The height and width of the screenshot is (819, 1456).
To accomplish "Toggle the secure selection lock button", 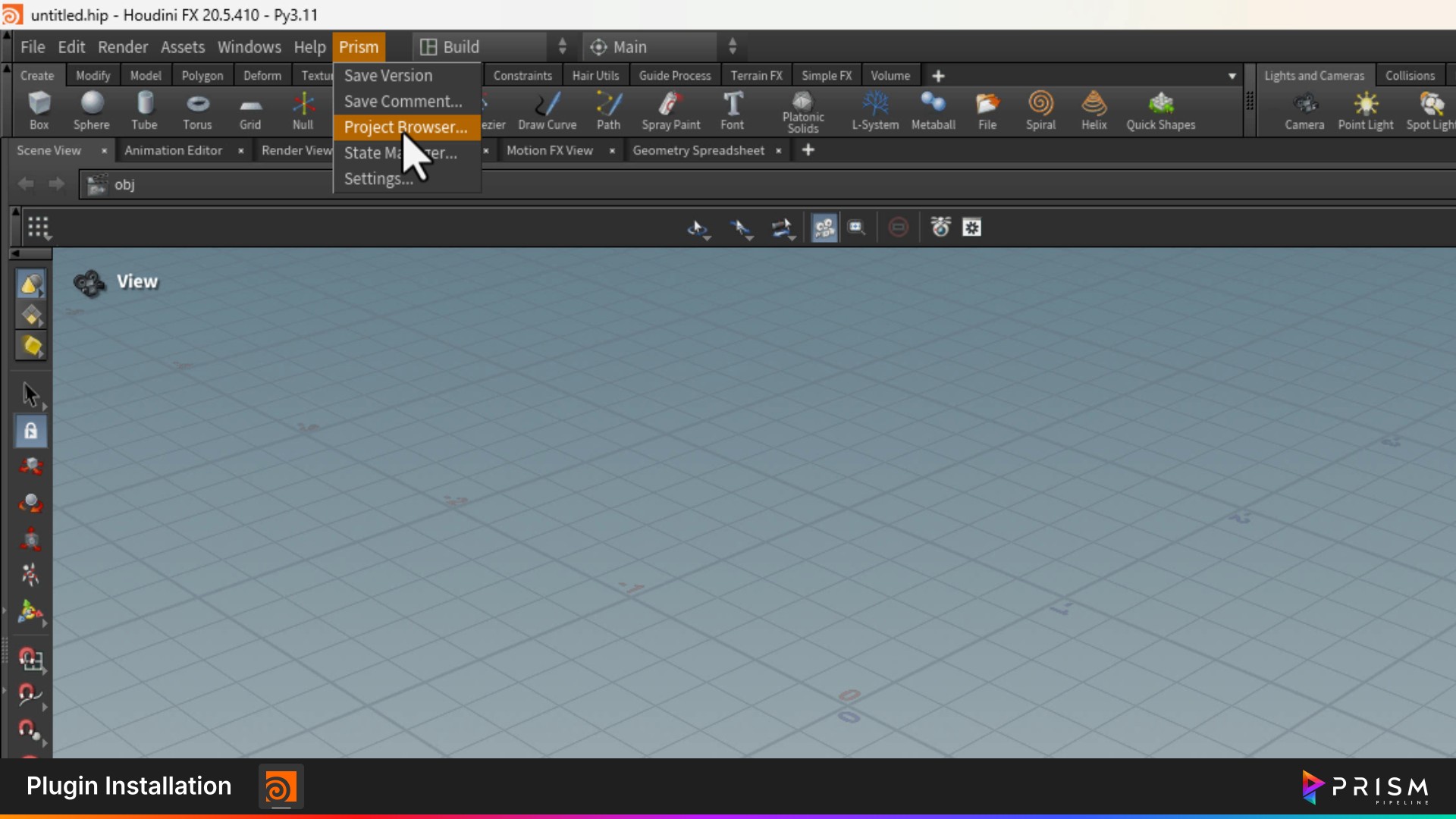I will click(x=30, y=431).
